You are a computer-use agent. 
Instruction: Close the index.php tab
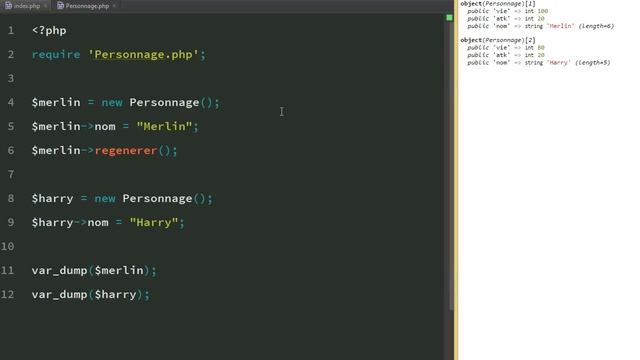coord(45,6)
